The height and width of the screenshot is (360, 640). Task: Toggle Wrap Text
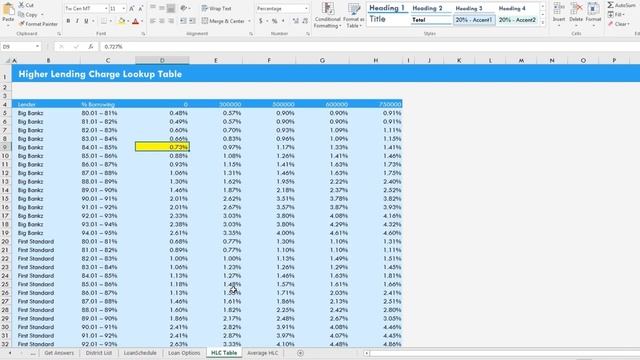[x=217, y=8]
